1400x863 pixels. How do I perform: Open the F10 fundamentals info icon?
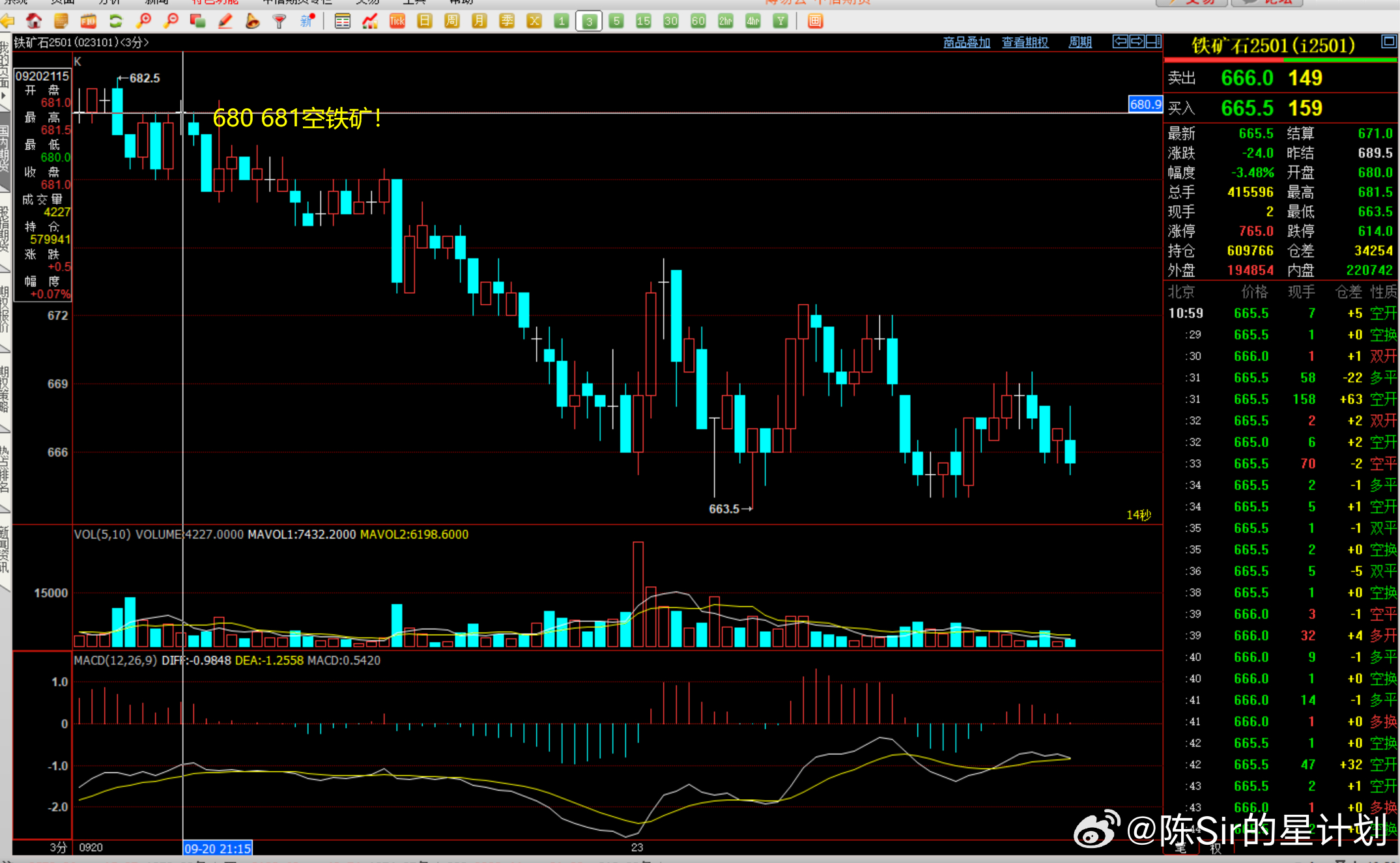pyautogui.click(x=89, y=21)
